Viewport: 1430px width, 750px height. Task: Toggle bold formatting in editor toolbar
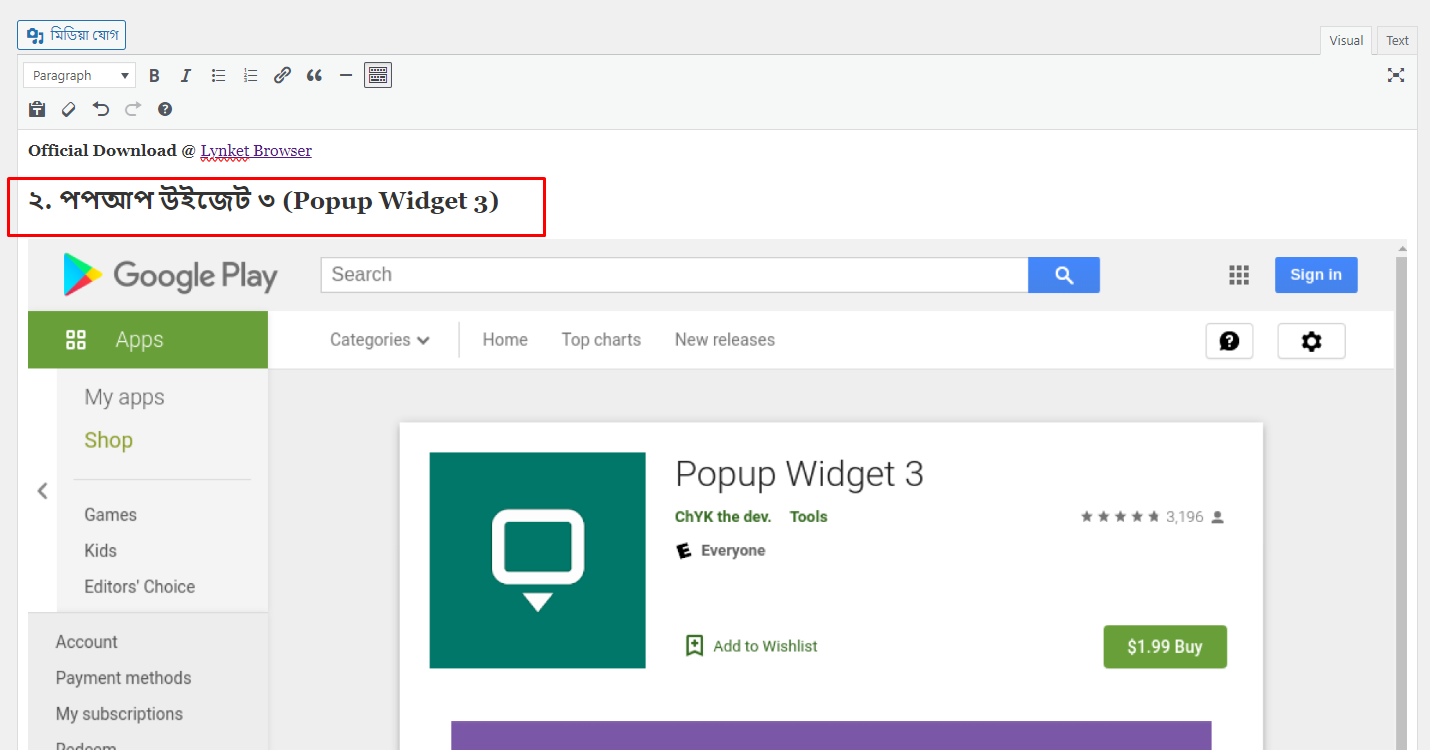click(154, 75)
